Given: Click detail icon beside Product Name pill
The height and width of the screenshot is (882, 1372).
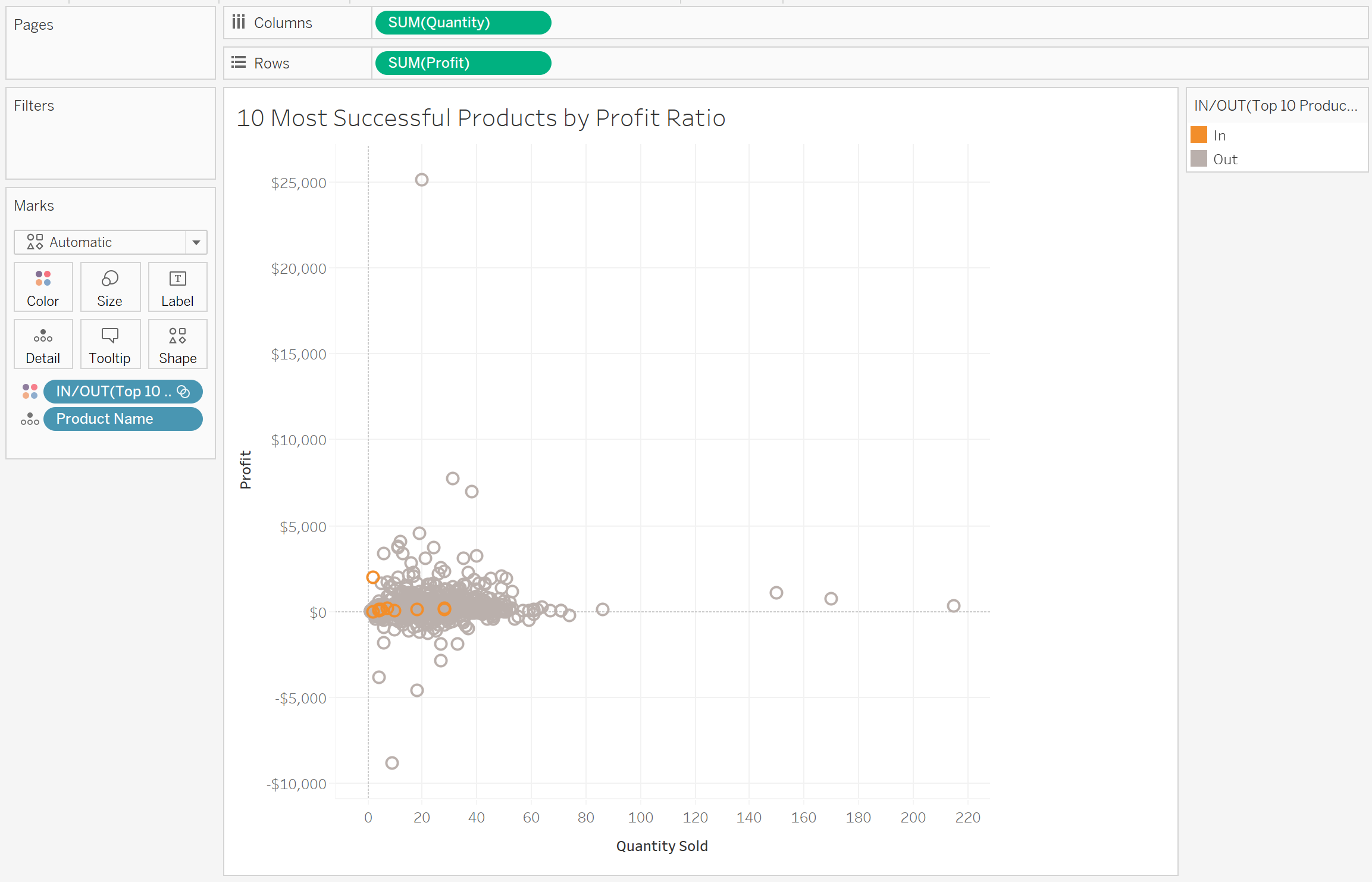Looking at the screenshot, I should (30, 419).
